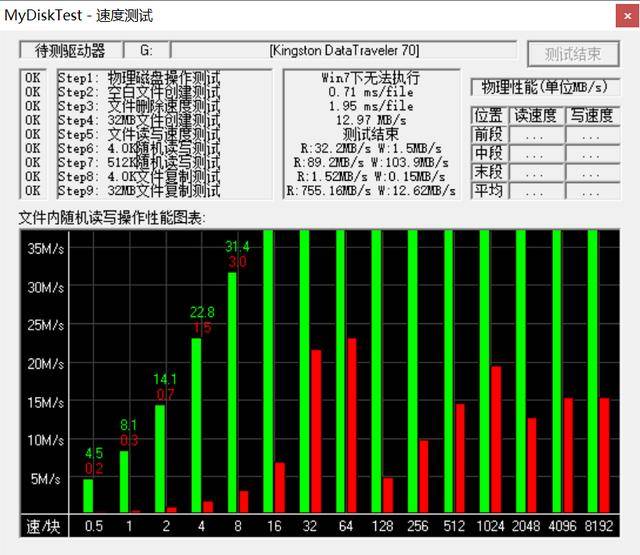Click the 平均 row label
The height and width of the screenshot is (555, 640).
point(489,191)
